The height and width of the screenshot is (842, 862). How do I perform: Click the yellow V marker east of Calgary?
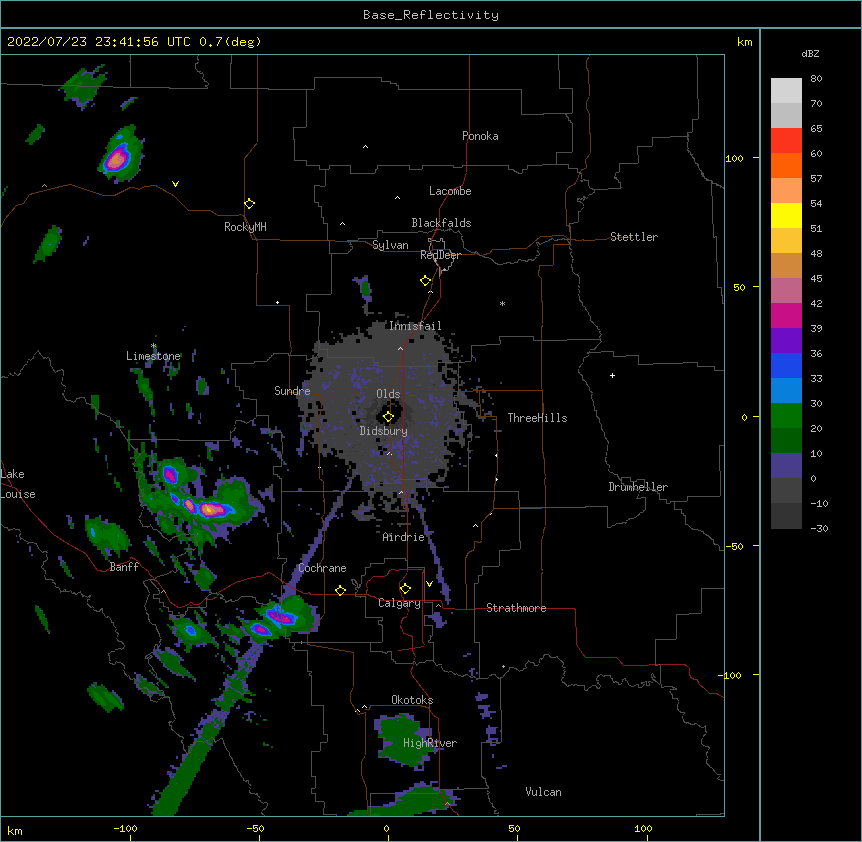429,584
